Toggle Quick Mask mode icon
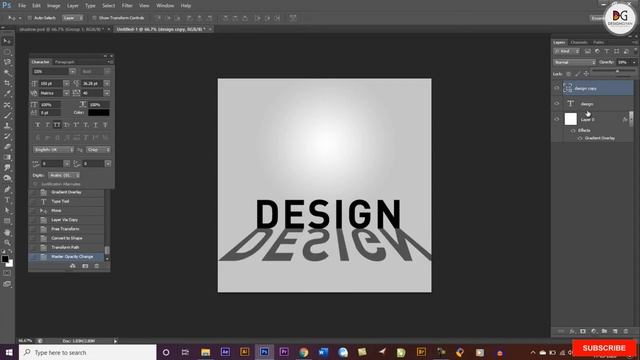Image resolution: width=640 pixels, height=360 pixels. tap(7, 273)
